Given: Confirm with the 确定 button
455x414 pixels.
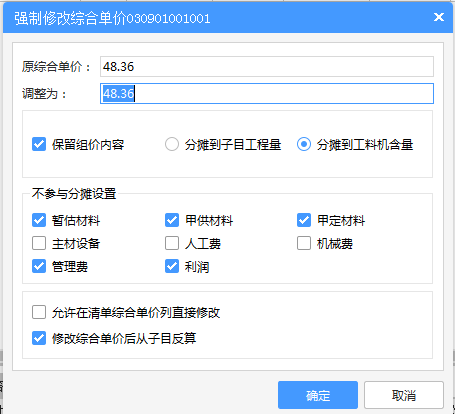Looking at the screenshot, I should click(318, 395).
